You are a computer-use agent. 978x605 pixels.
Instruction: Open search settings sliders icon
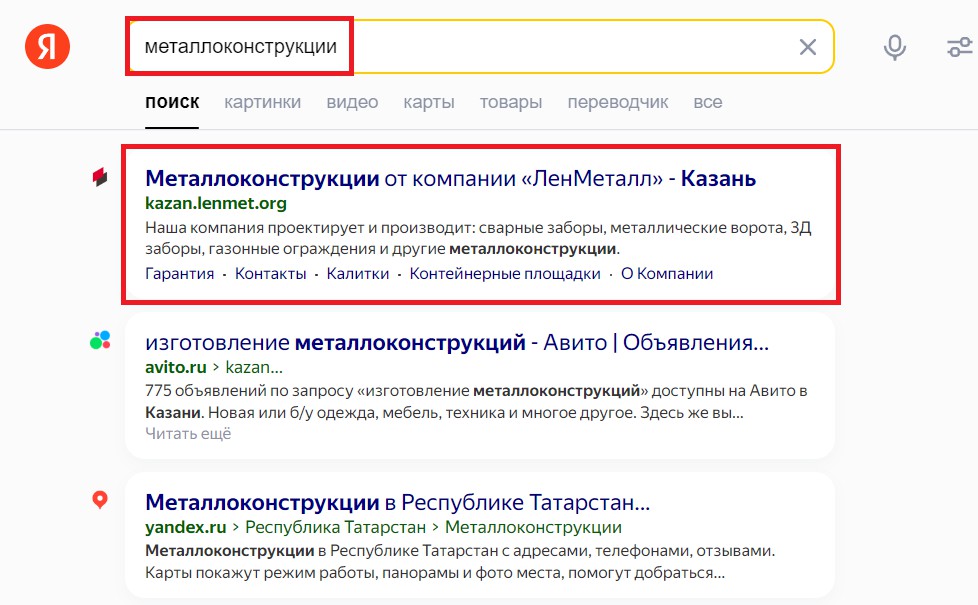958,47
